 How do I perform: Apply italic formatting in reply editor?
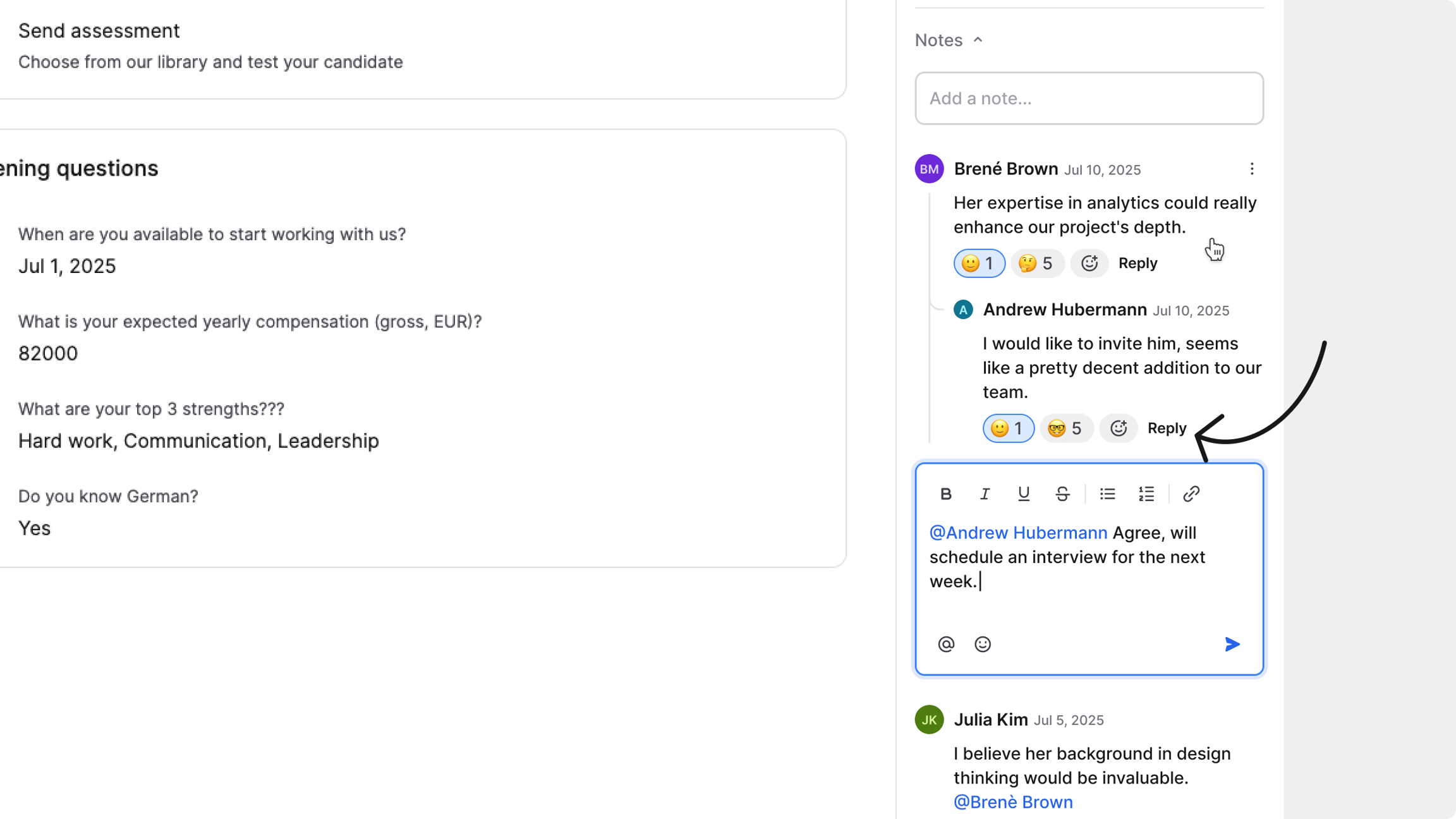point(985,494)
